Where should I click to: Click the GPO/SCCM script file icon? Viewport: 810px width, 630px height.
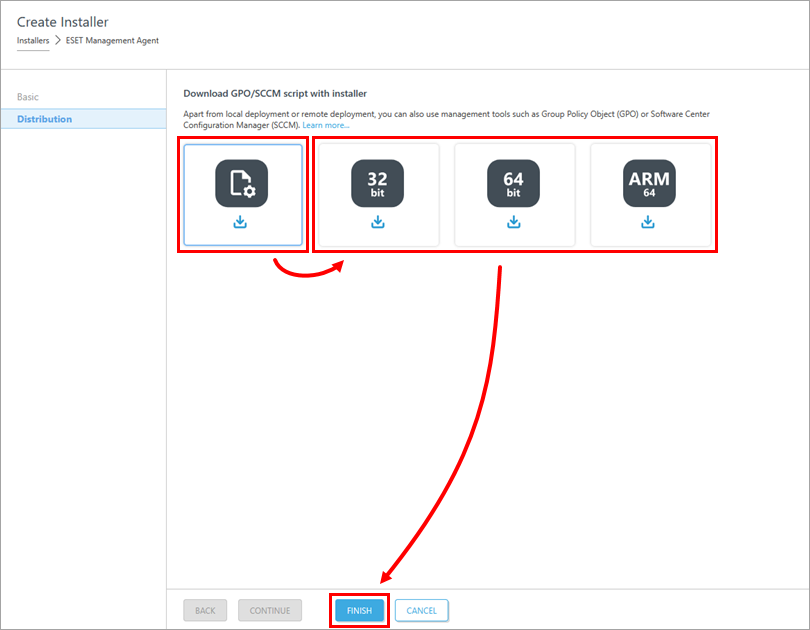tap(241, 183)
